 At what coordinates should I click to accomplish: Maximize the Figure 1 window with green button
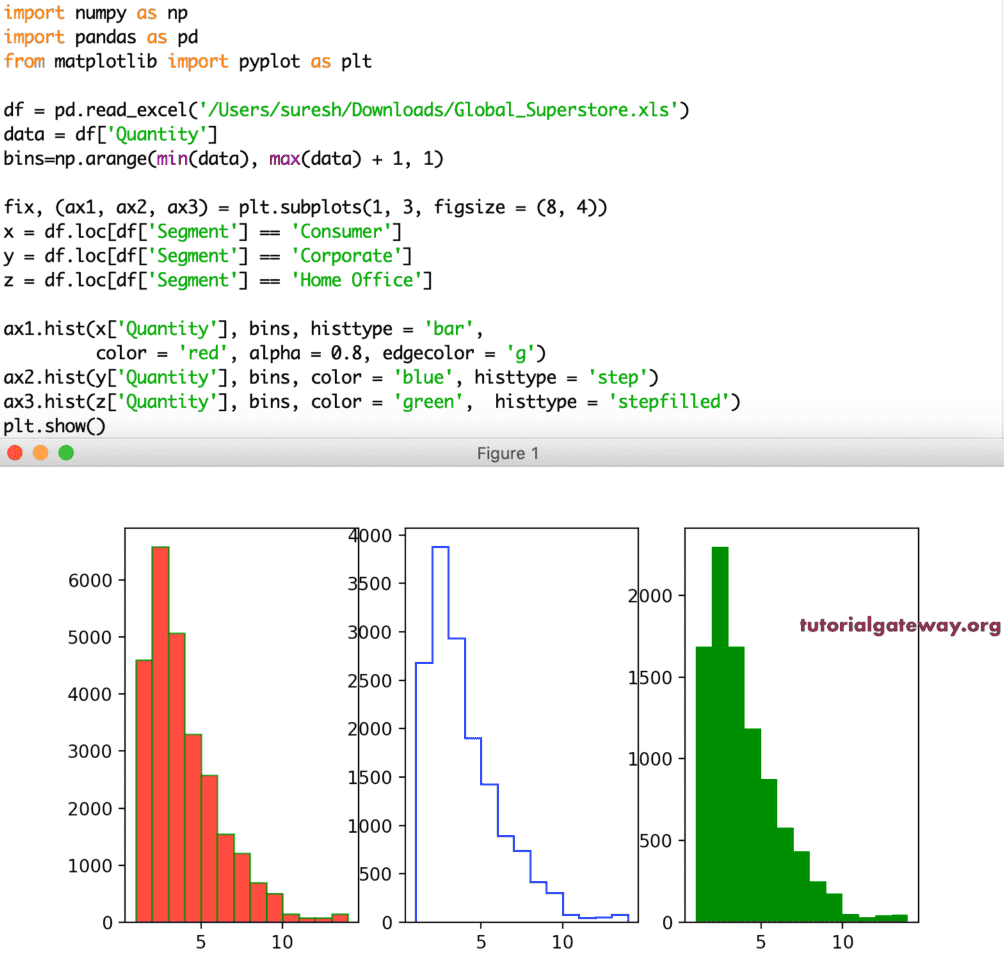[x=66, y=453]
